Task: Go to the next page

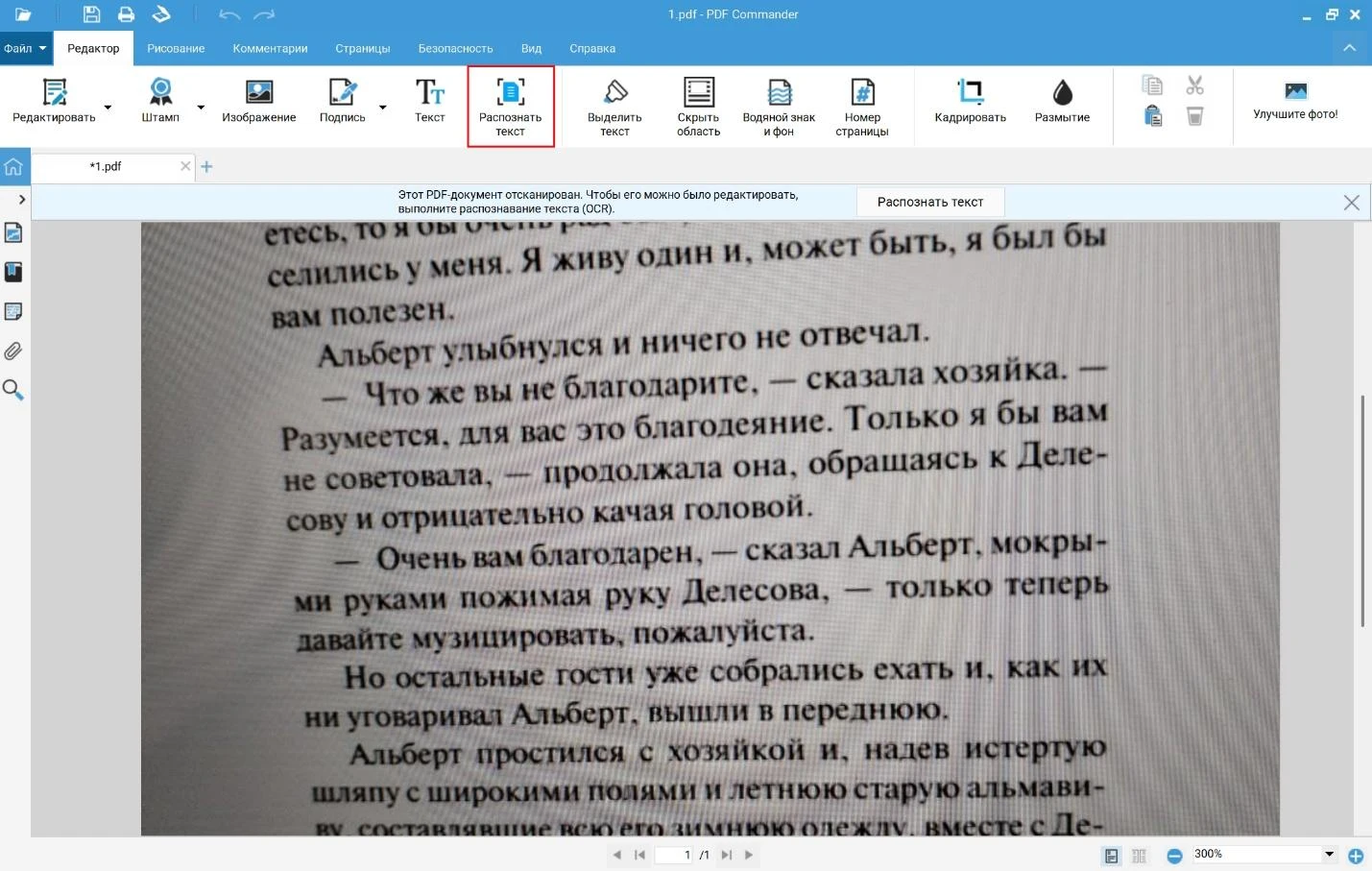Action: 749,855
